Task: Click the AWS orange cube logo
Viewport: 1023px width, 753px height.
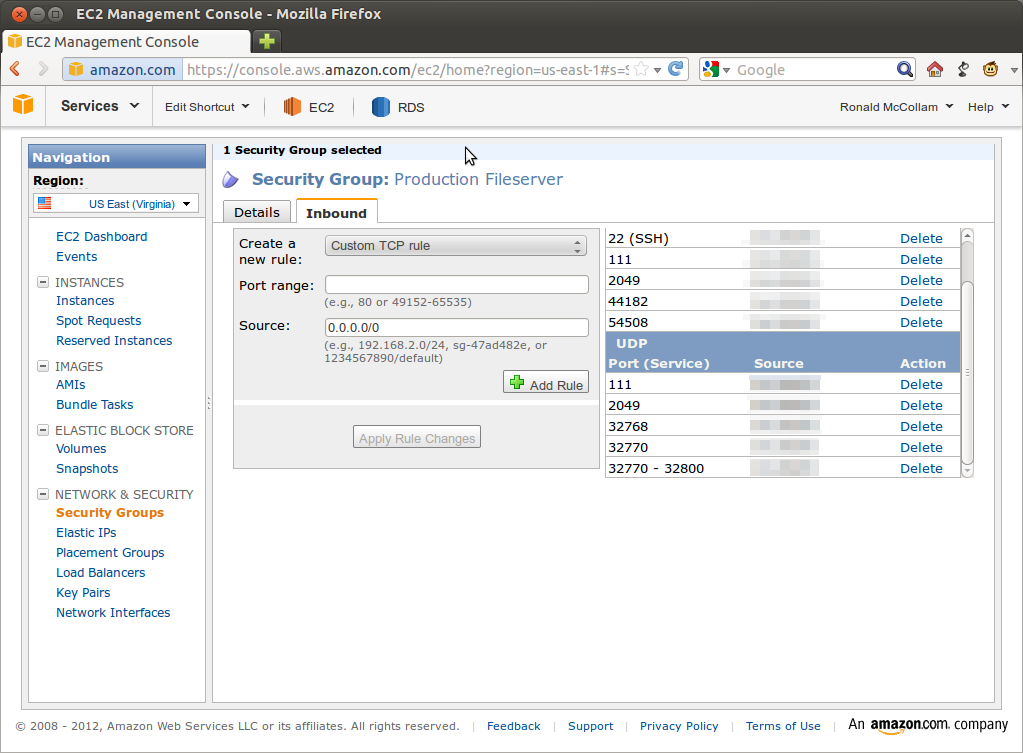Action: [x=23, y=104]
